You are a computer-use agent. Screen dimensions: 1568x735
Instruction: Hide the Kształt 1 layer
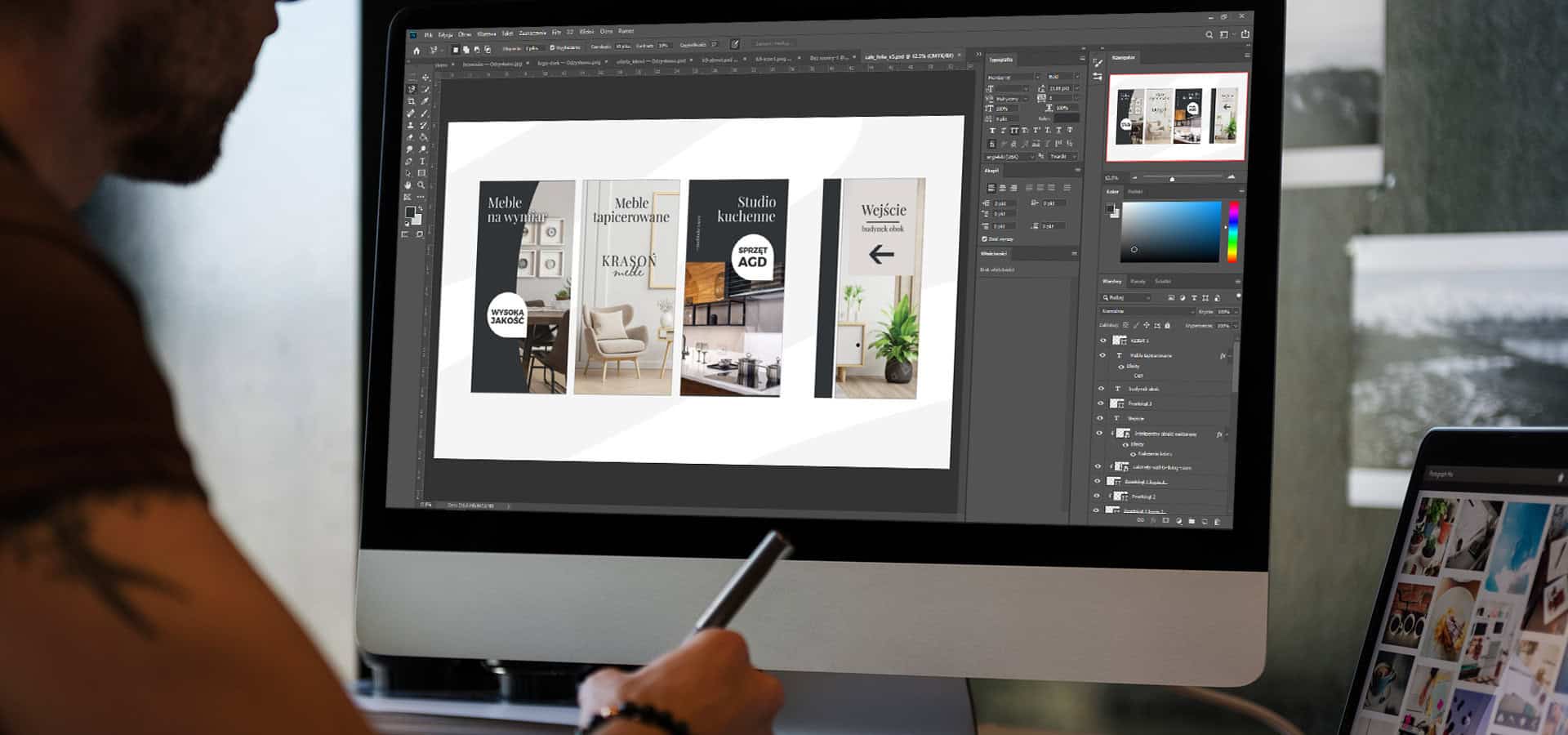pyautogui.click(x=1103, y=340)
